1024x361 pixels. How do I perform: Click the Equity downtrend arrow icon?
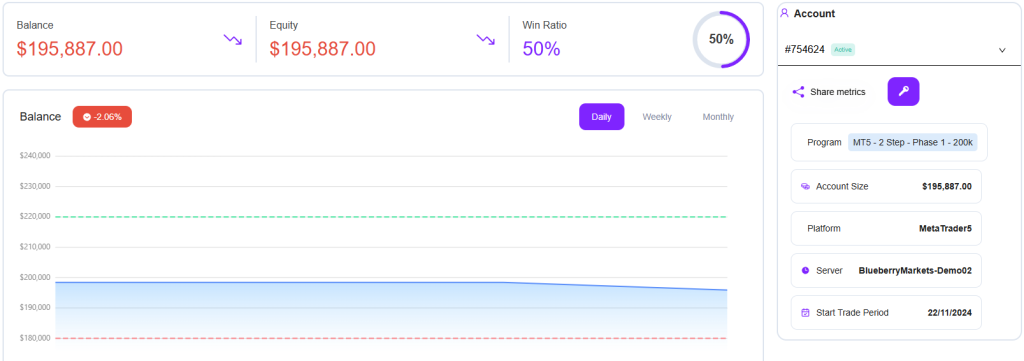pyautogui.click(x=485, y=40)
